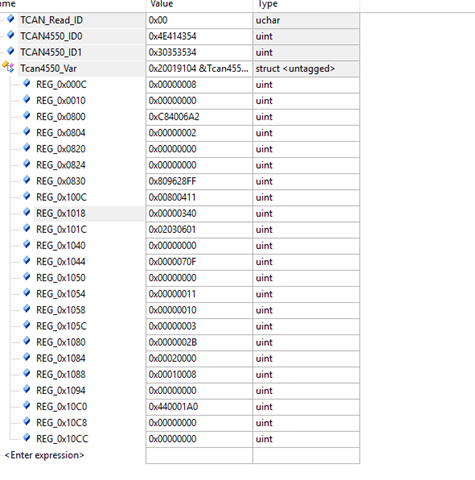
Task: Click the field icon beside REG_0x0830
Action: point(27,180)
